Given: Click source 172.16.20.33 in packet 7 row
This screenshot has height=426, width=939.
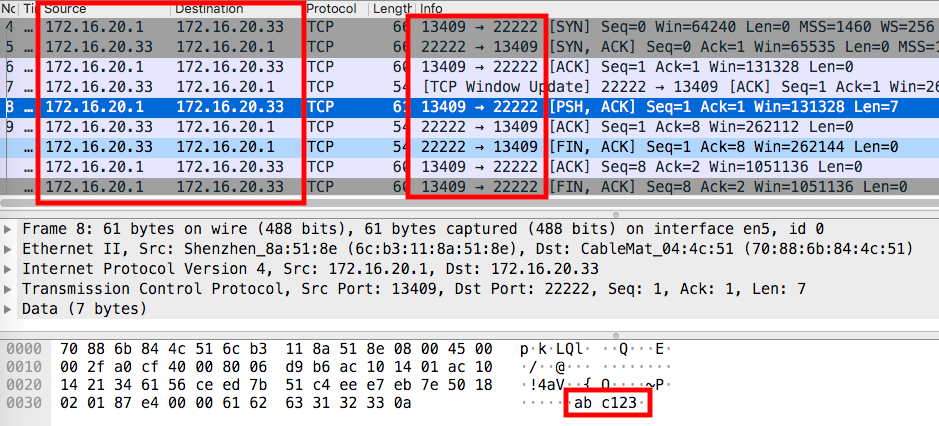Looking at the screenshot, I should coord(99,87).
